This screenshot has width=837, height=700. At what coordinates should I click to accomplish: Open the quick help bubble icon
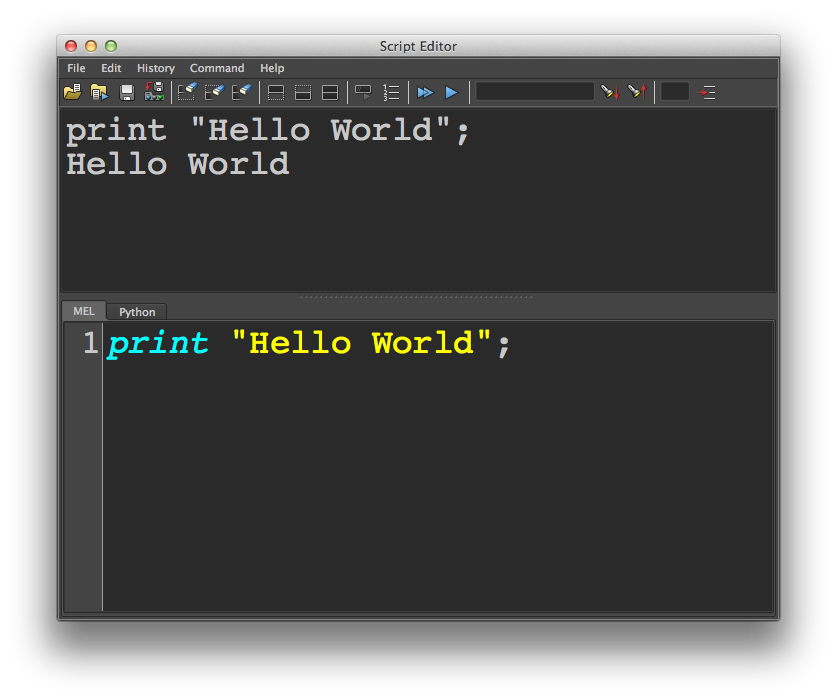[362, 92]
